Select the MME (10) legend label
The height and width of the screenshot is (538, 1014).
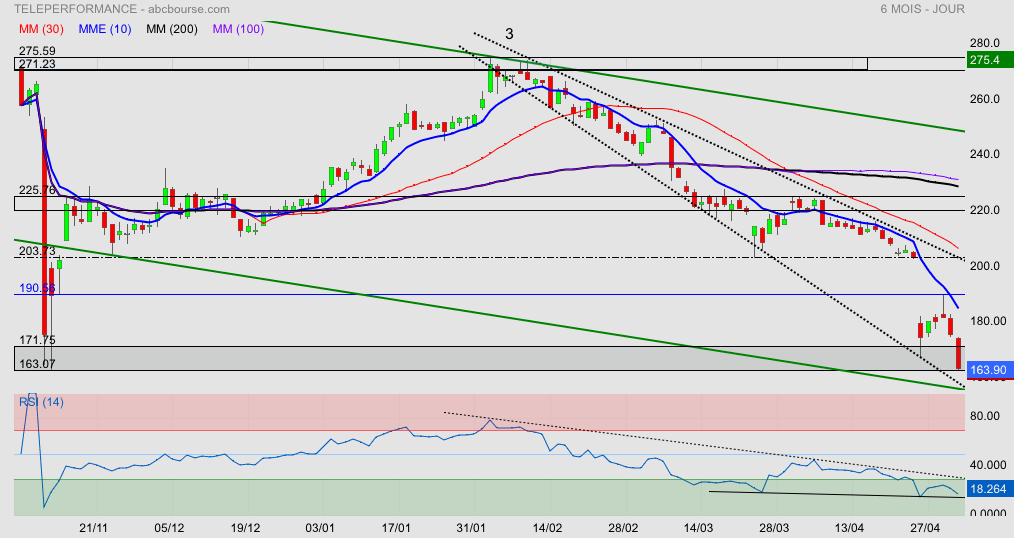click(x=105, y=29)
